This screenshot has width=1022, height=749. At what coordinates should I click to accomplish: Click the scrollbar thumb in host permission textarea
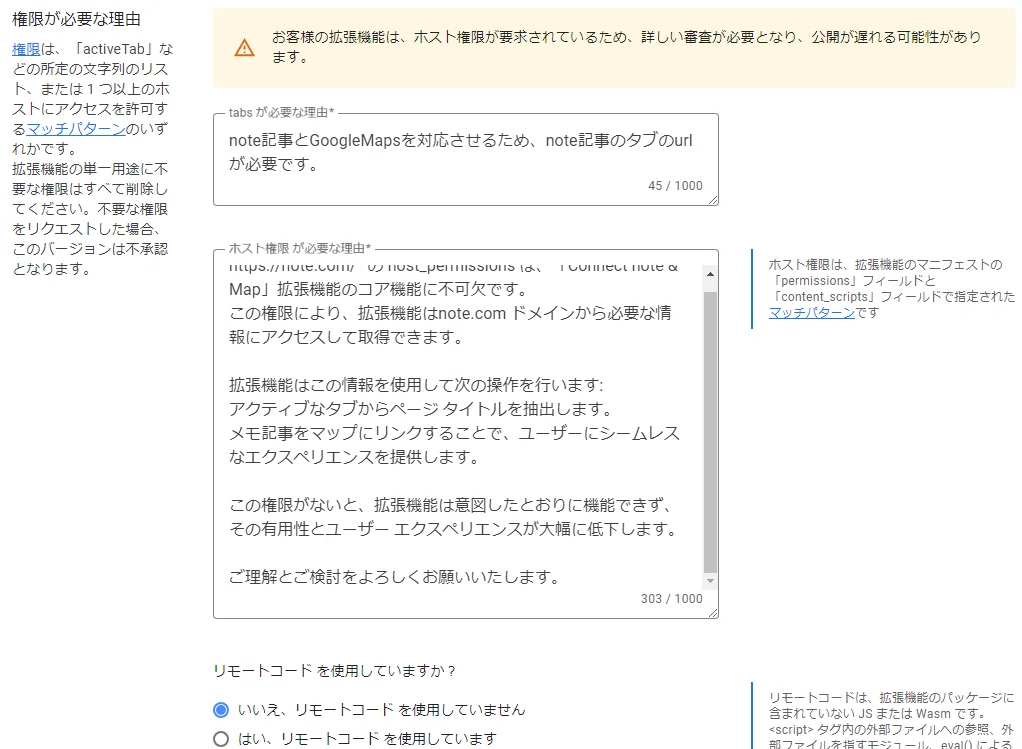click(710, 432)
